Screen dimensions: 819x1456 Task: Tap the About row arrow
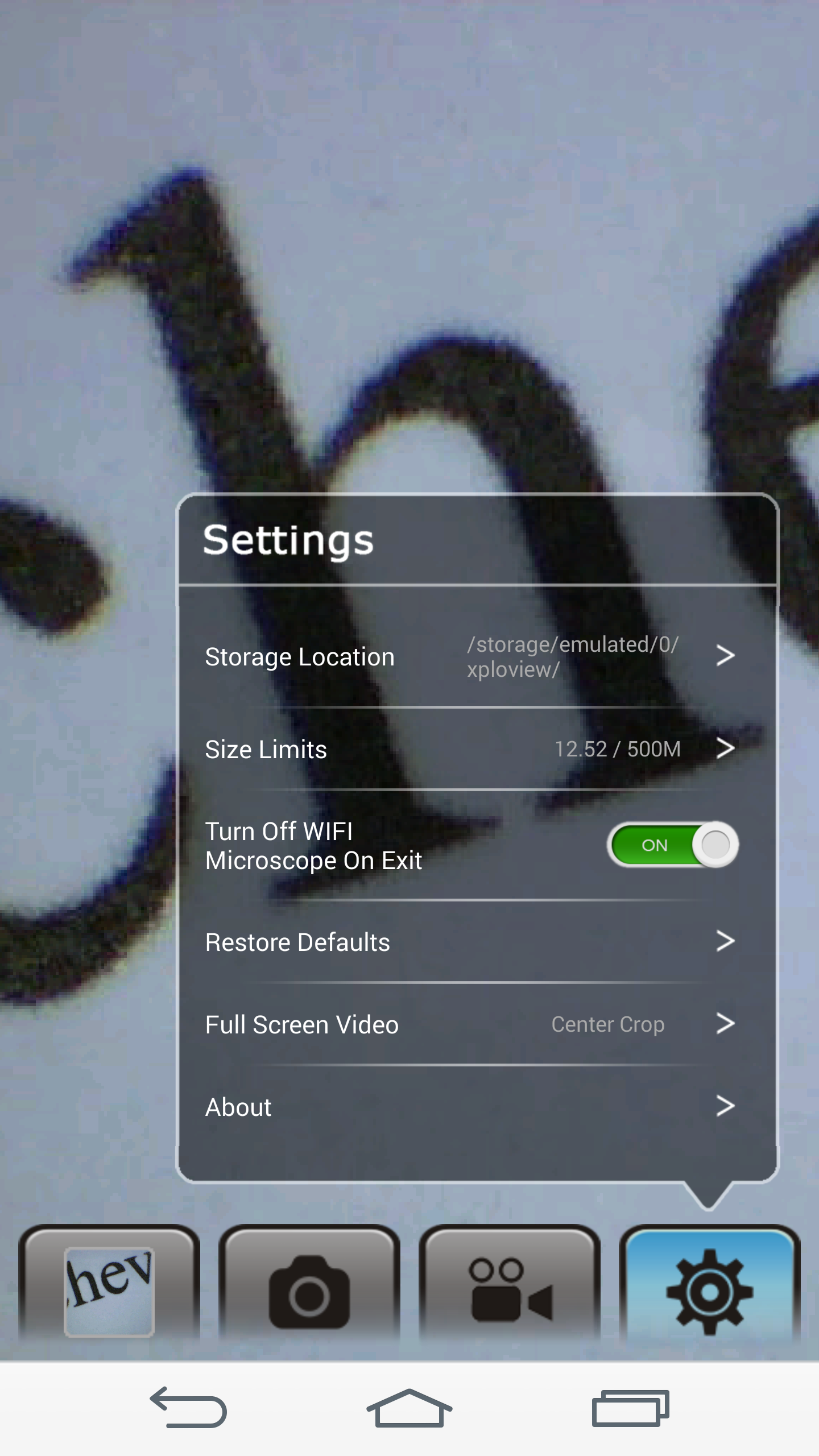coord(725,1106)
